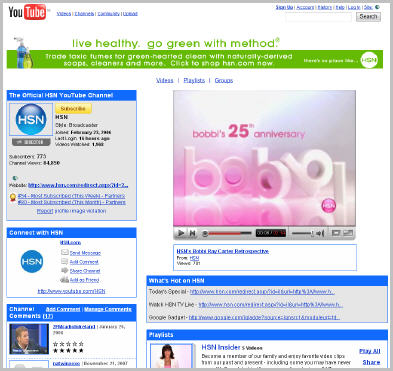Open HSN's Bobbi Ray Carter Retrospective link

[x=222, y=251]
